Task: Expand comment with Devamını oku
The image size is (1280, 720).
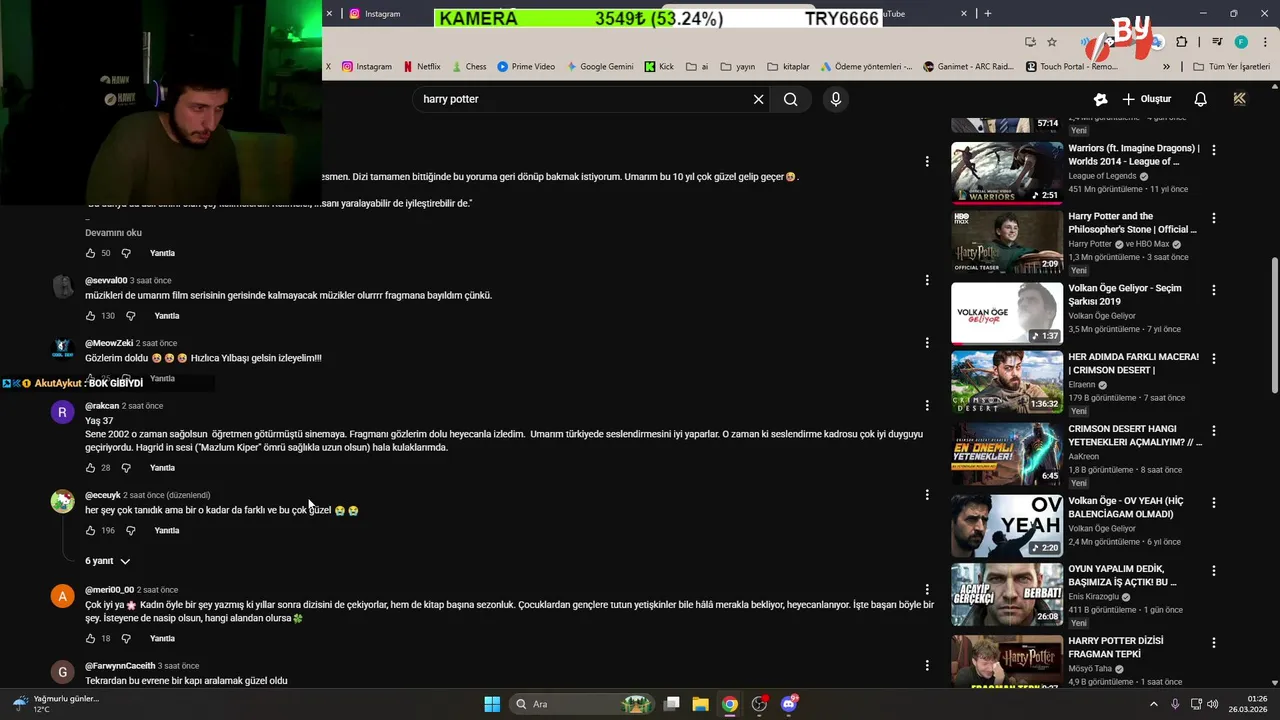Action: tap(113, 233)
